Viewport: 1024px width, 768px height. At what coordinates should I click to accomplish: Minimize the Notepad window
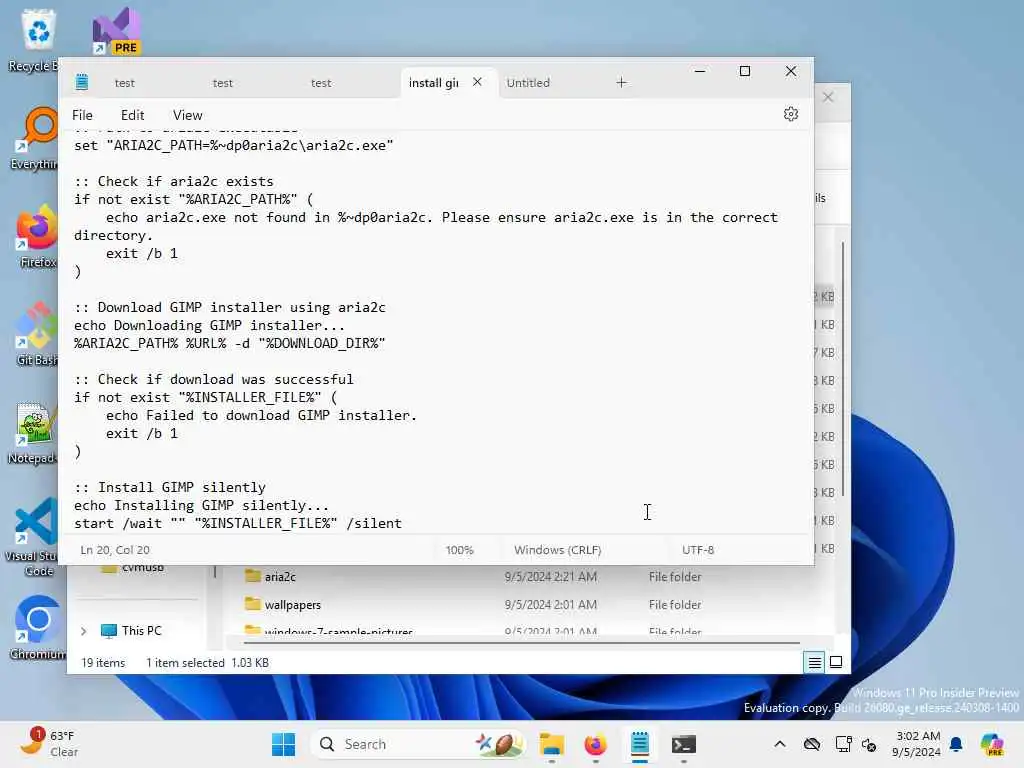[x=699, y=71]
